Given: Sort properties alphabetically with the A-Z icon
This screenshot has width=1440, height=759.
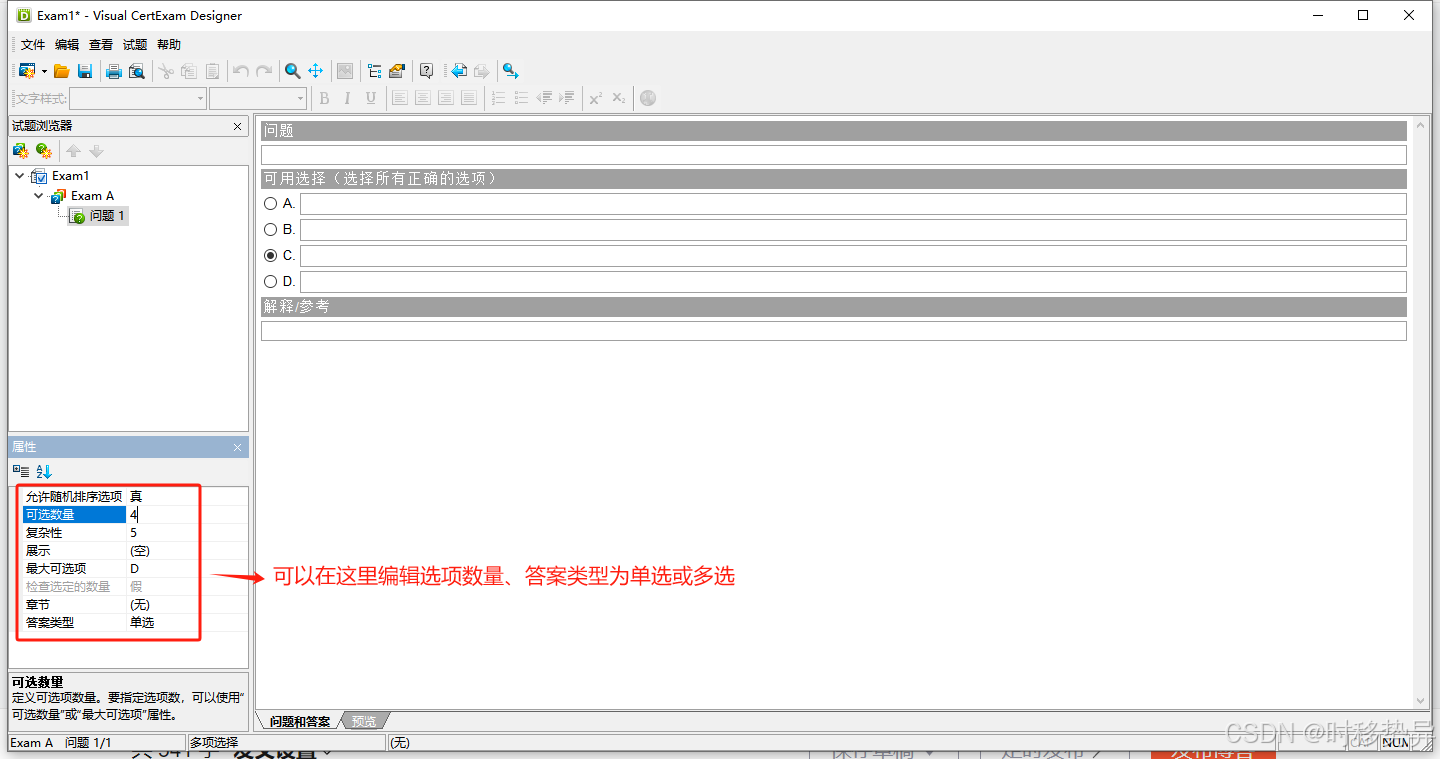Looking at the screenshot, I should [43, 471].
